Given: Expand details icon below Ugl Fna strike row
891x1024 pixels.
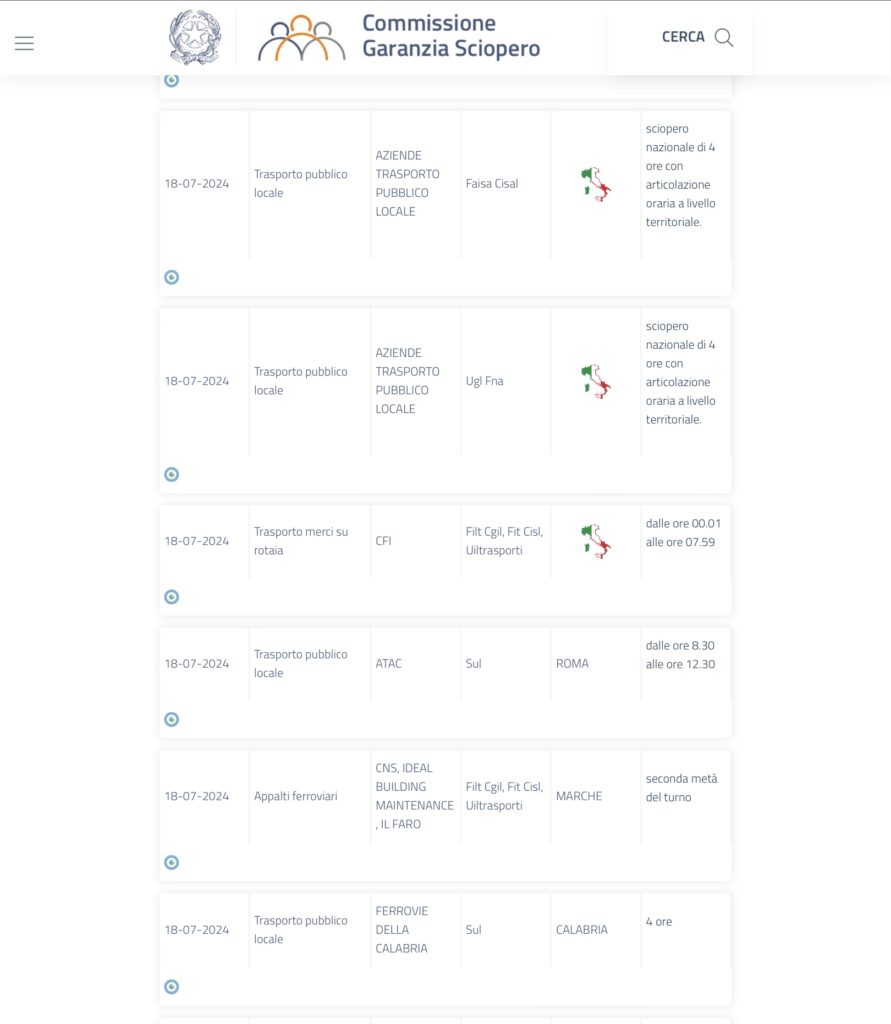Looking at the screenshot, I should 171,475.
